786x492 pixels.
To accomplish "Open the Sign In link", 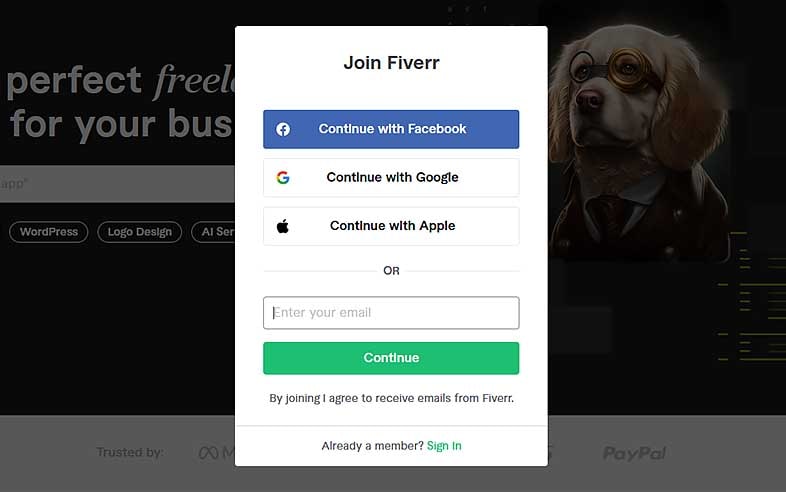I will tap(444, 446).
